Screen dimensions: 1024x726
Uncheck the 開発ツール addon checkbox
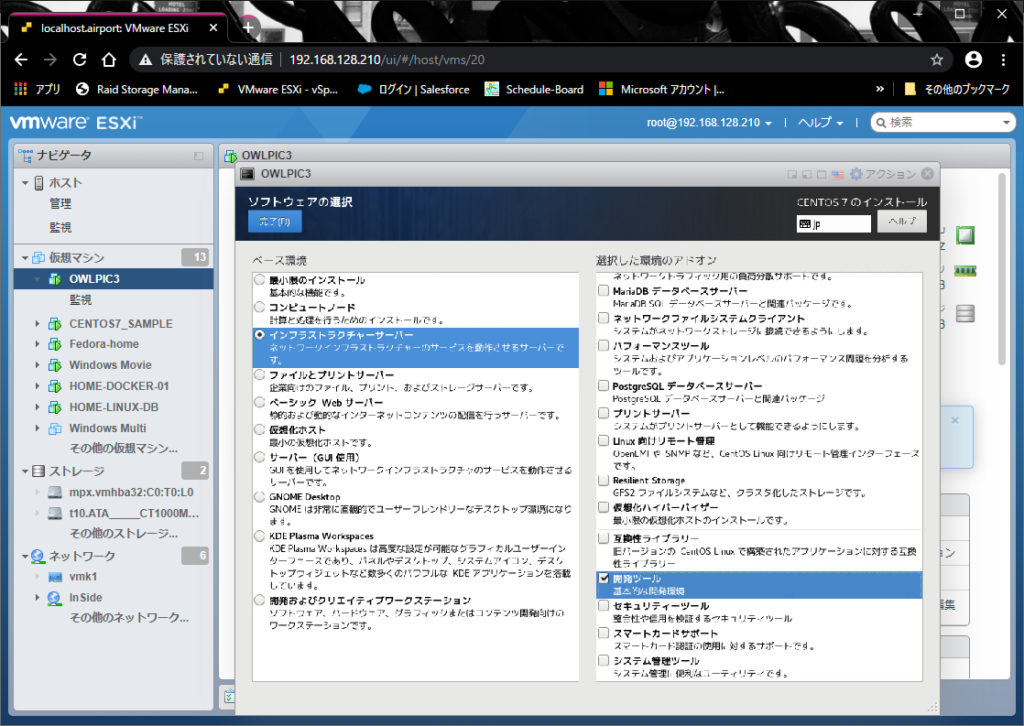(x=603, y=578)
